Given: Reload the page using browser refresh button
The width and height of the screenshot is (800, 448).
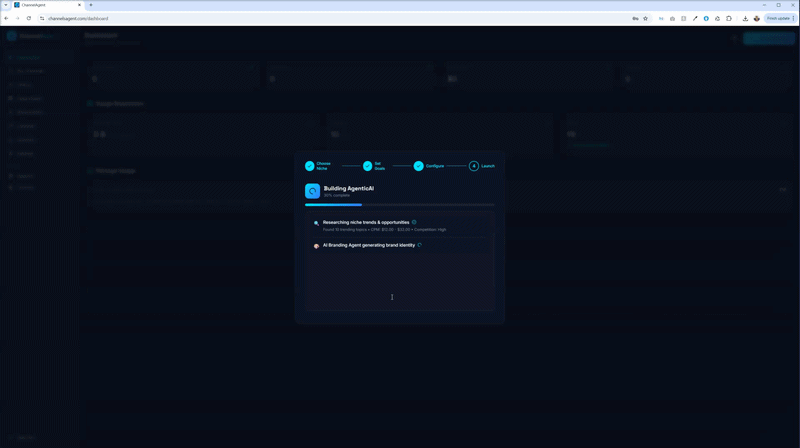Looking at the screenshot, I should click(x=29, y=18).
